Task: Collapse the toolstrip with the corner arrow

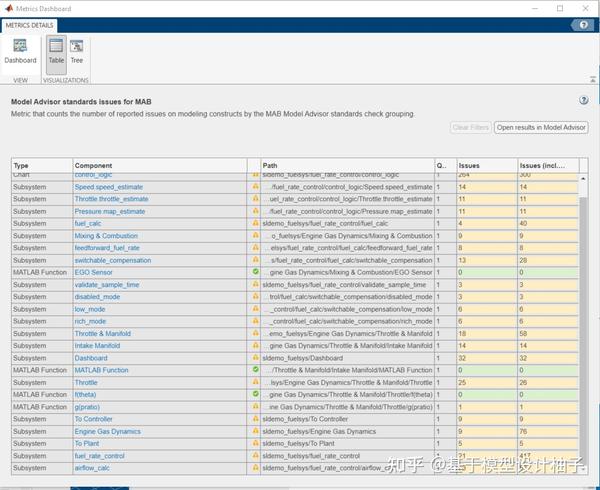Action: (593, 80)
